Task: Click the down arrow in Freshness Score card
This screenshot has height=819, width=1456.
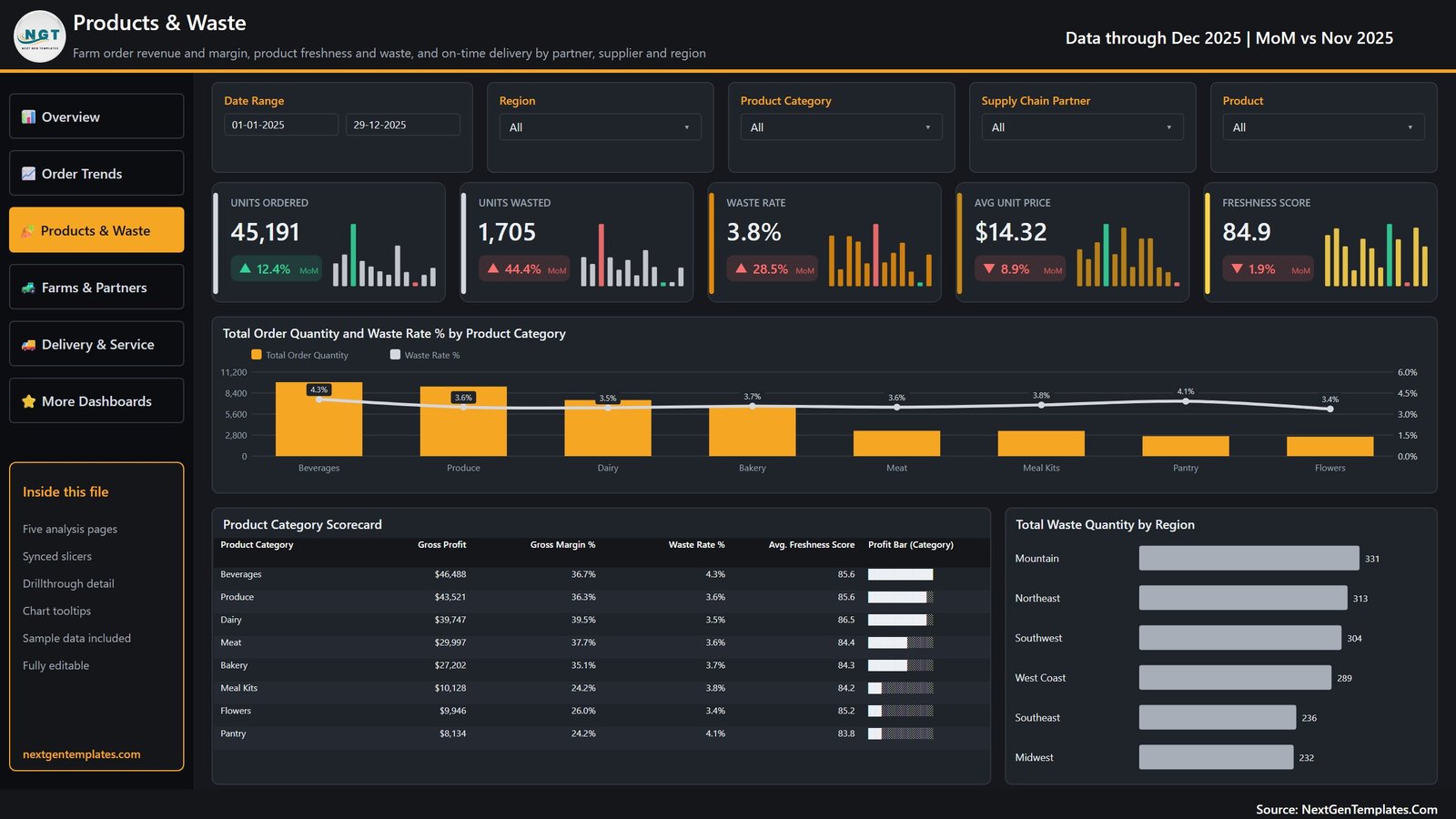Action: [x=1237, y=269]
